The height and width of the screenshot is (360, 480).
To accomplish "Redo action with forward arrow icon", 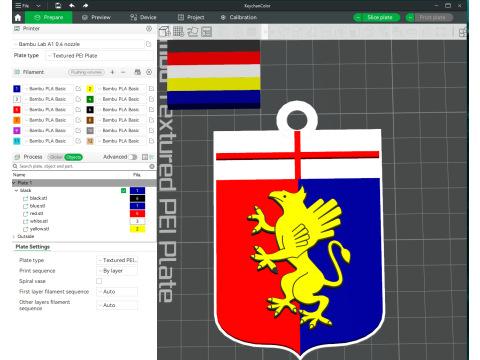I will [x=86, y=6].
